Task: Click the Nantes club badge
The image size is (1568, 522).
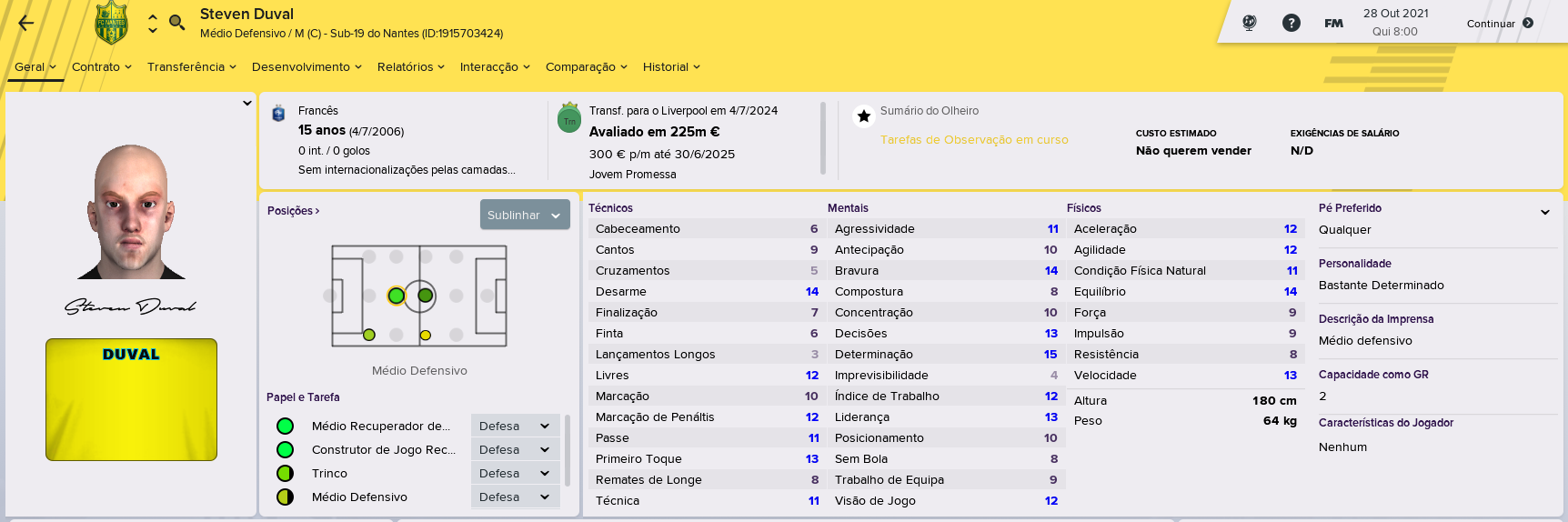Action: point(111,23)
